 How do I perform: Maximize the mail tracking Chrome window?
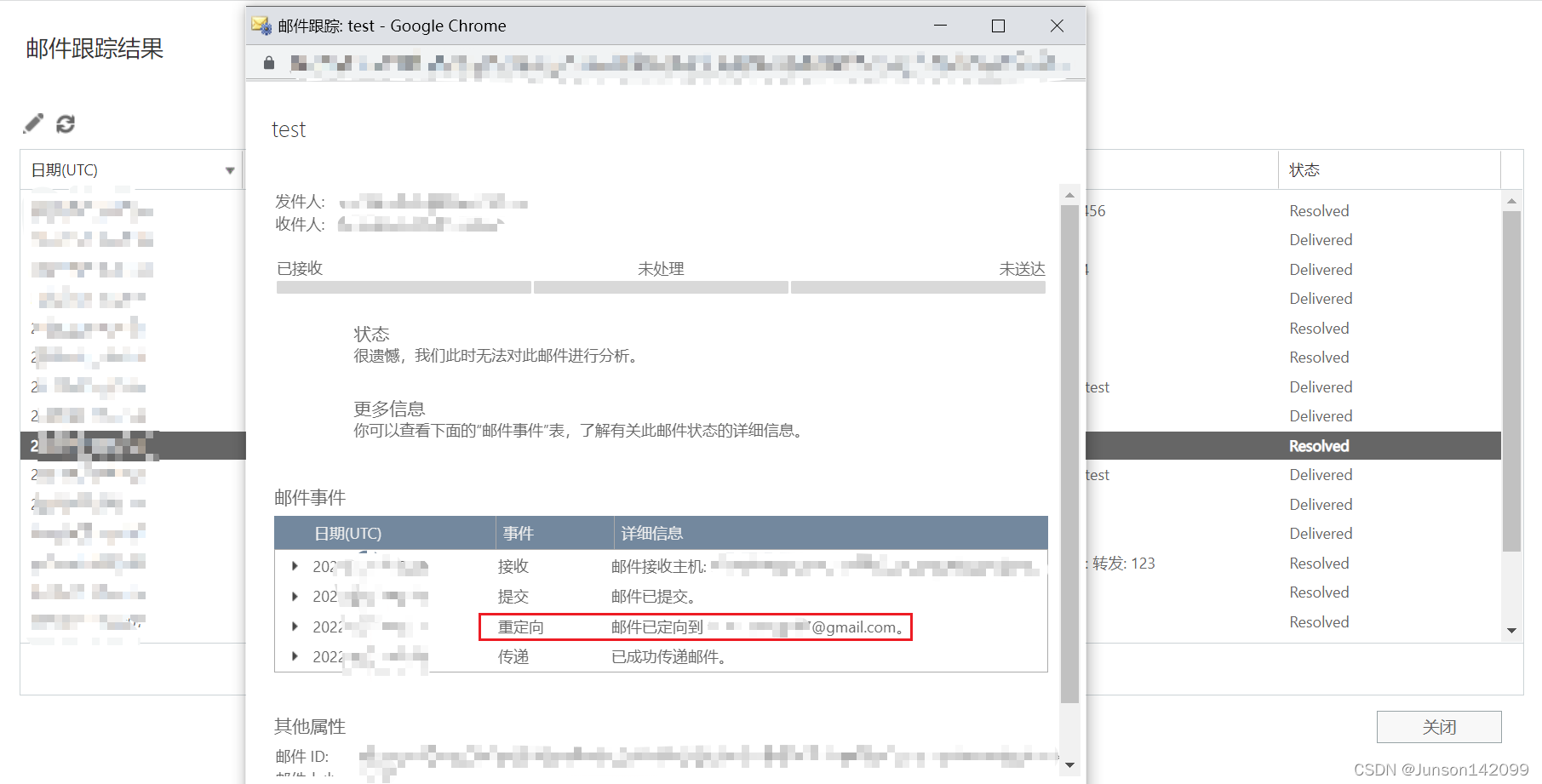tap(998, 26)
